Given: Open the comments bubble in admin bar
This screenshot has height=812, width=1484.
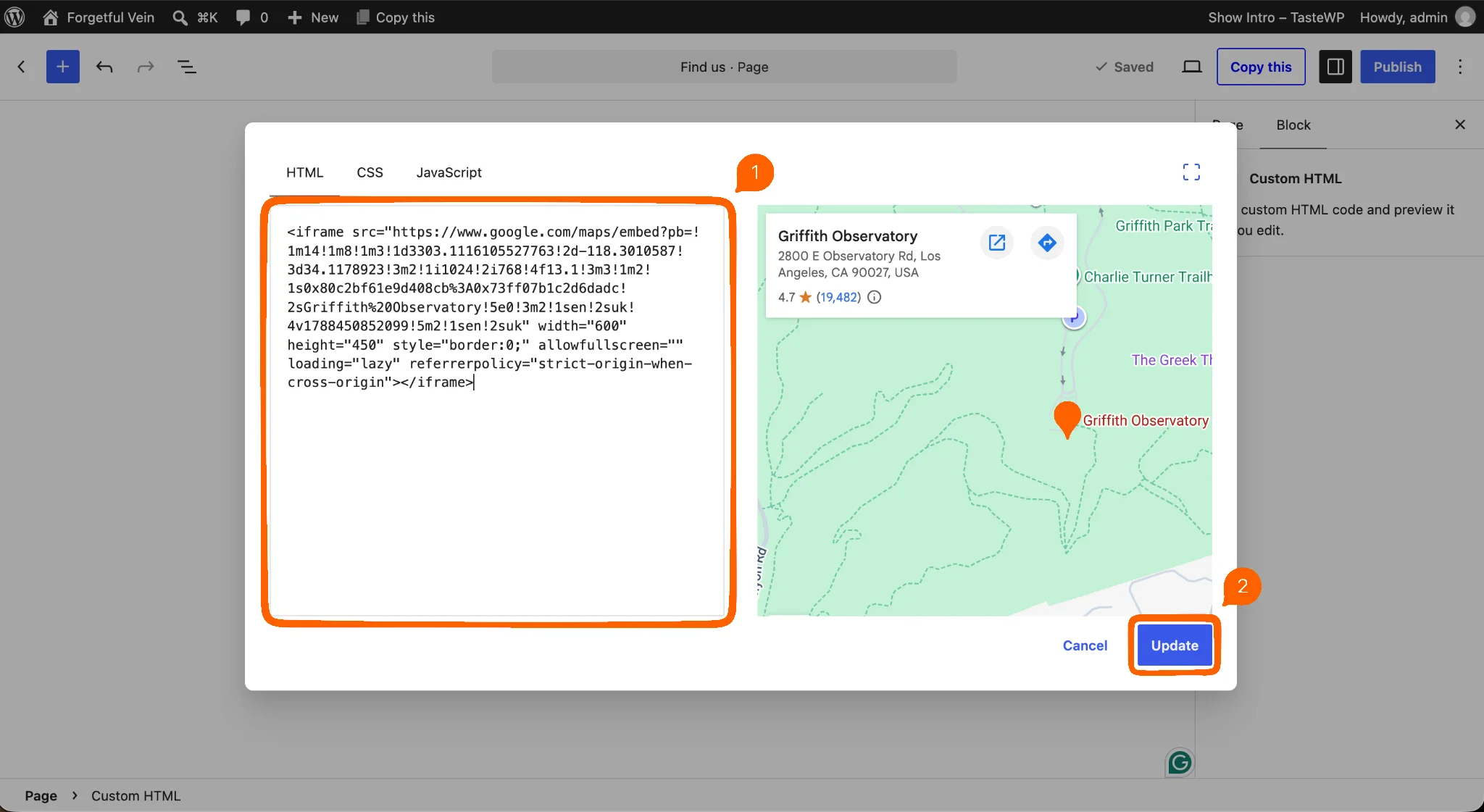Looking at the screenshot, I should point(251,17).
